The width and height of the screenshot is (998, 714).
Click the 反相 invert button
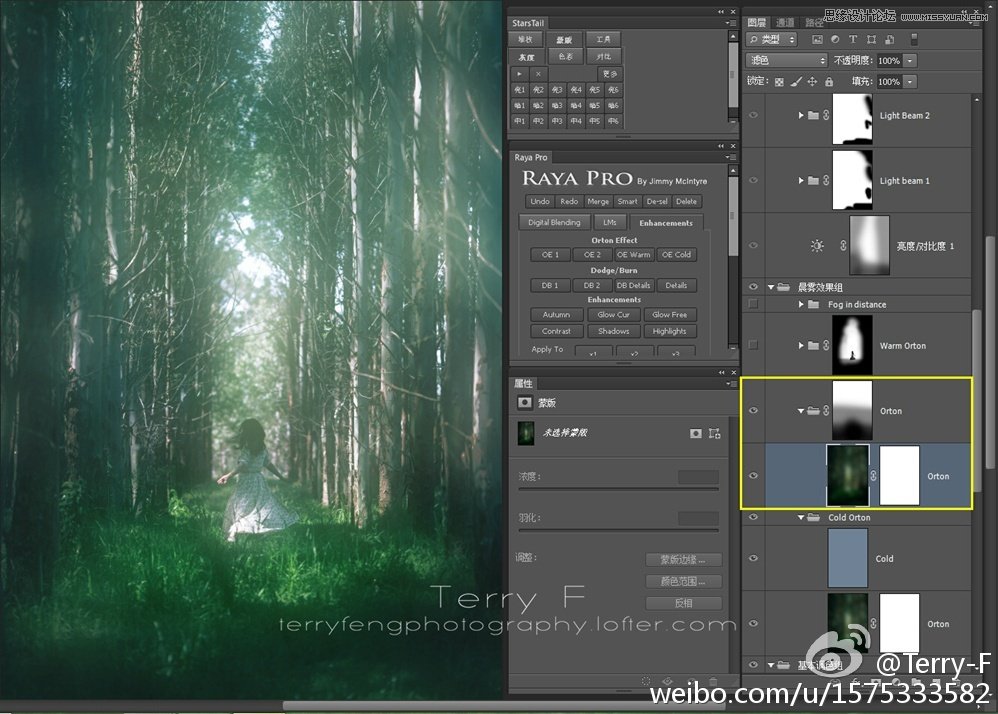(684, 603)
